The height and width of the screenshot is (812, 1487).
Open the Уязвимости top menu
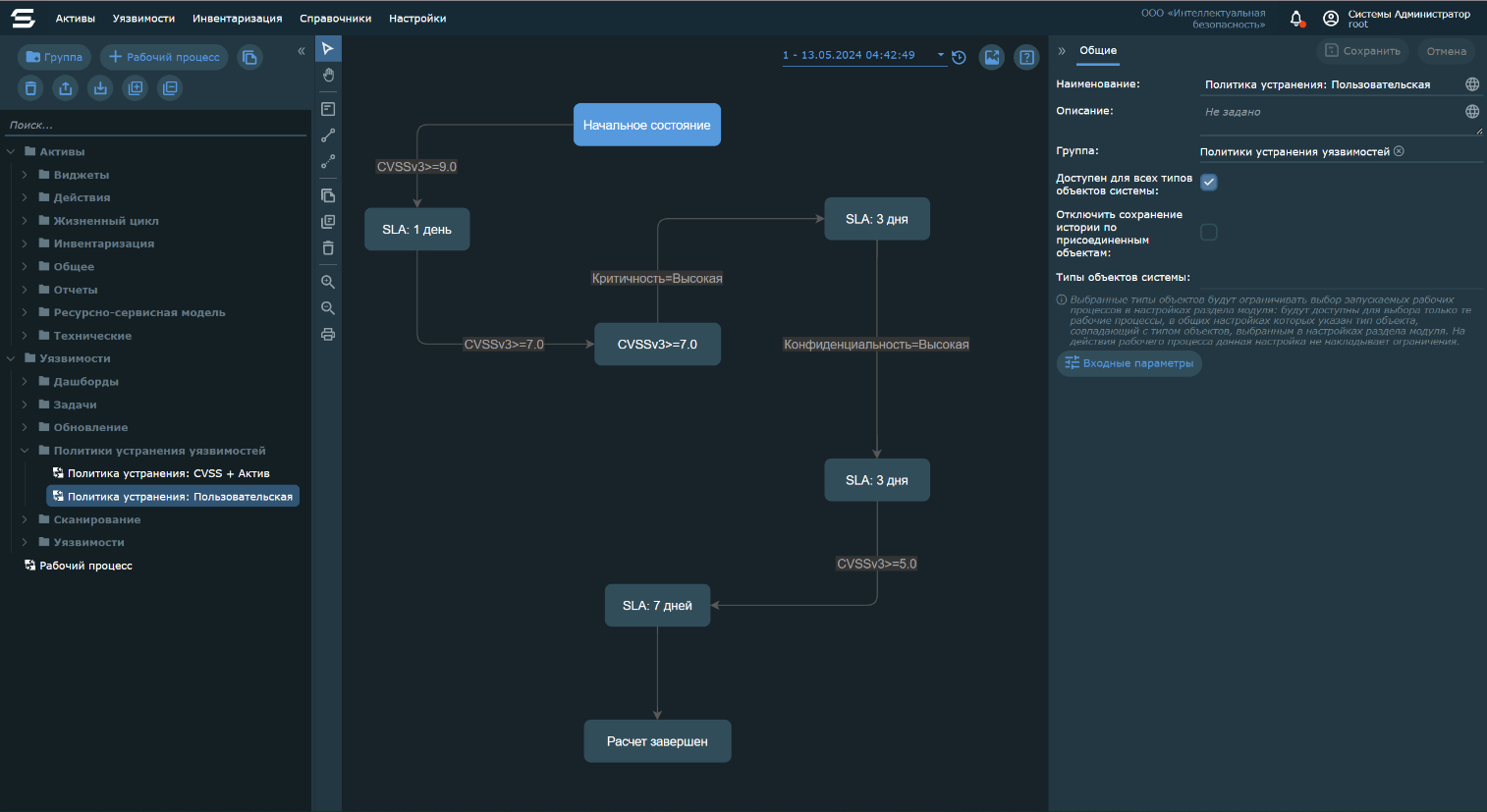(x=143, y=19)
